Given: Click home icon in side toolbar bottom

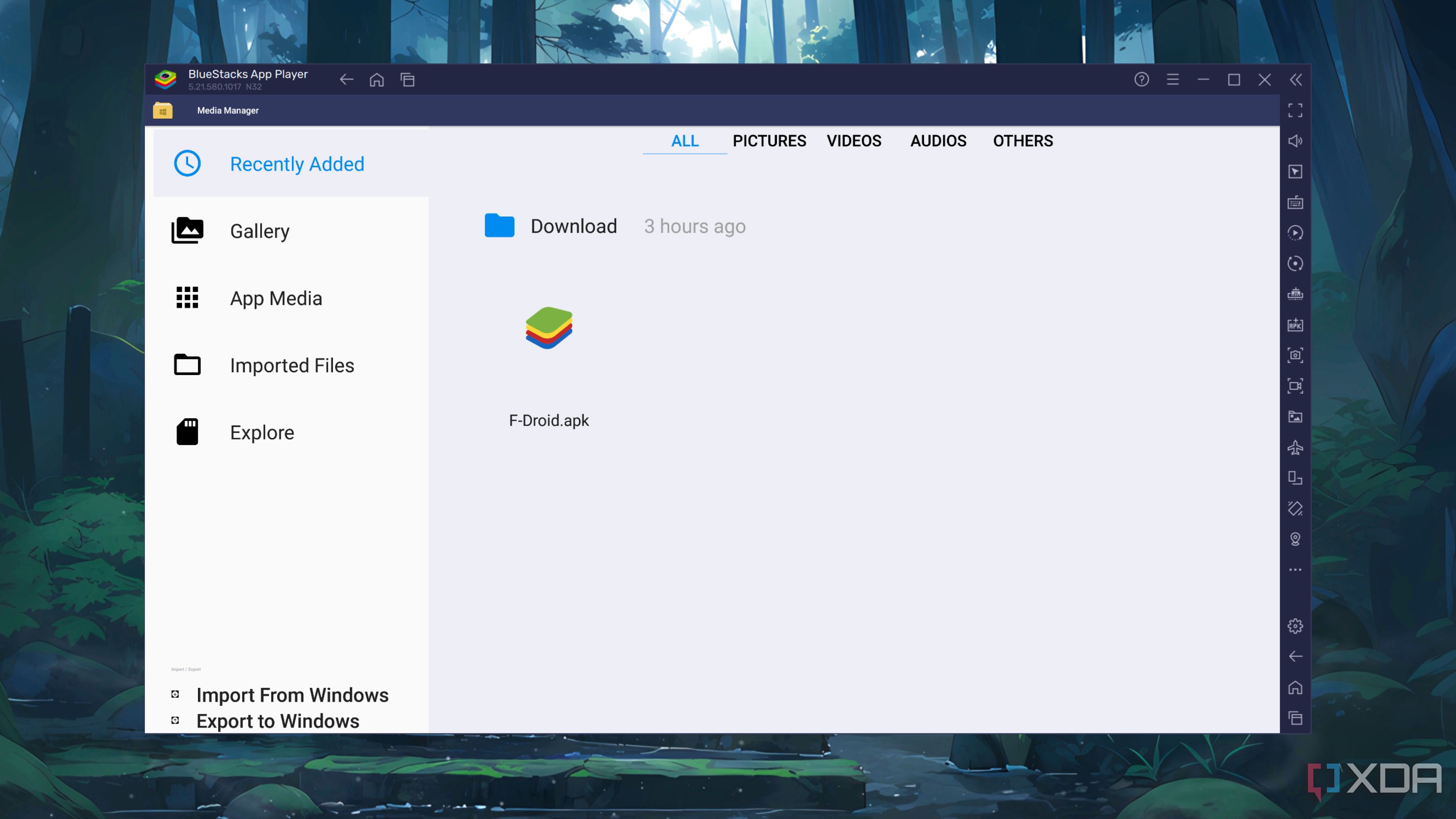Looking at the screenshot, I should pyautogui.click(x=1296, y=687).
